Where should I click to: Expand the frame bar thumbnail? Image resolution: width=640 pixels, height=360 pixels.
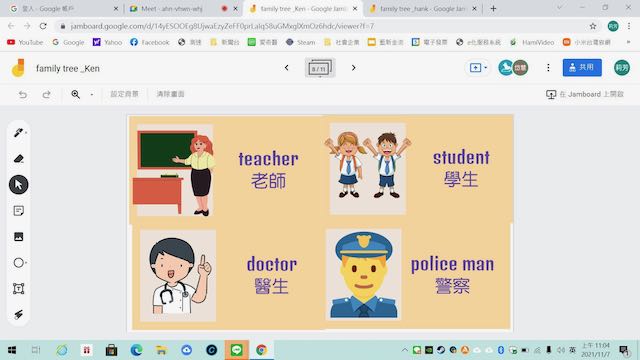tap(320, 68)
